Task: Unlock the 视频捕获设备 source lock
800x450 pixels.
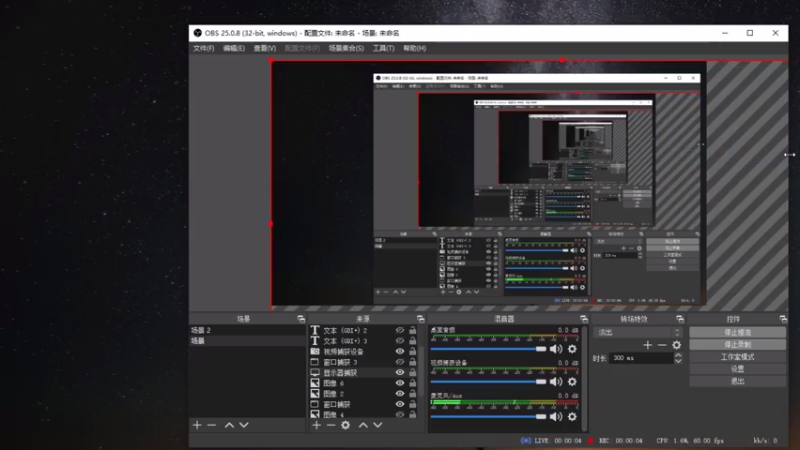Action: (x=412, y=352)
